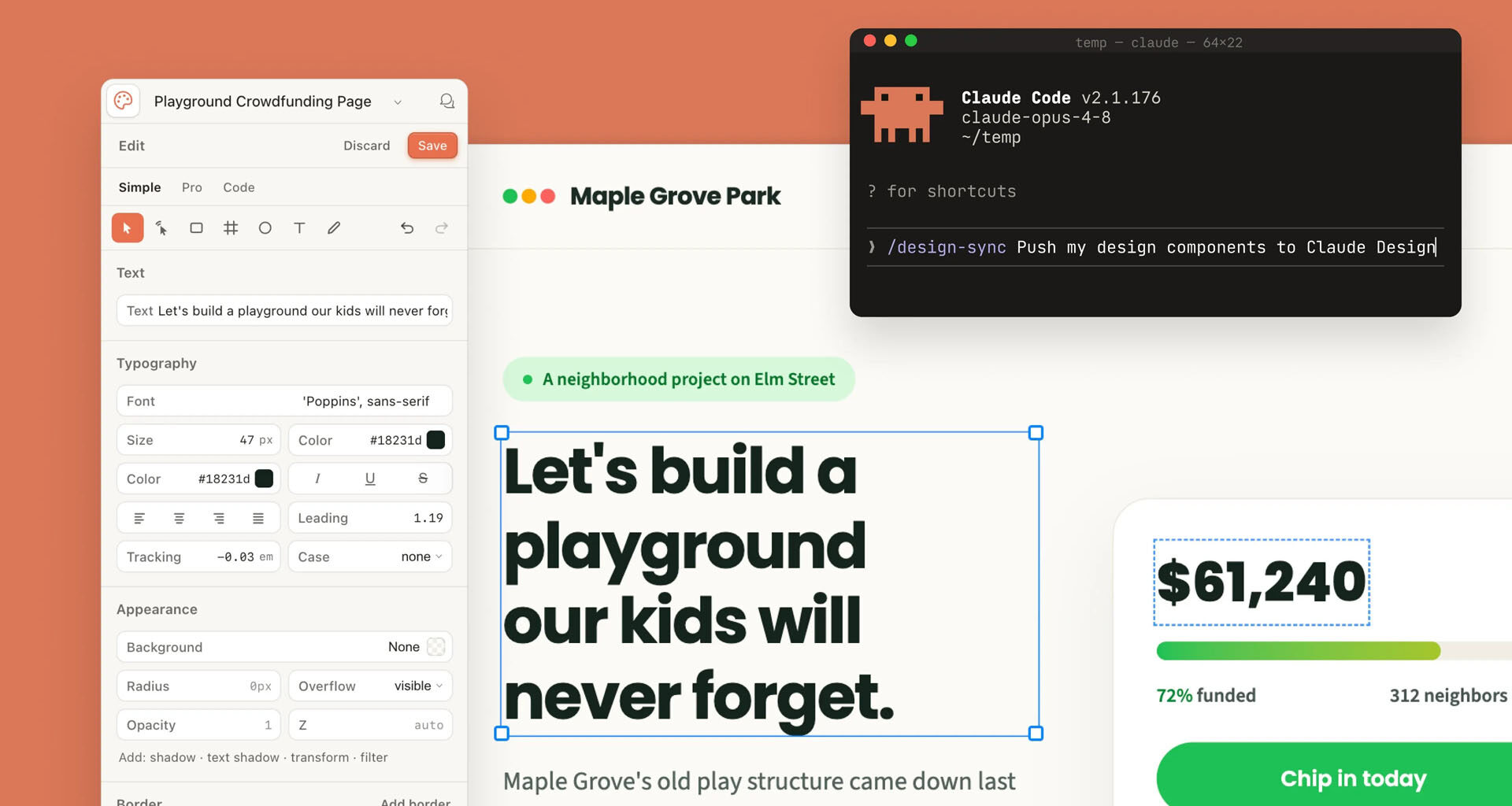
Task: Minimize the Claude terminal window
Action: (891, 41)
